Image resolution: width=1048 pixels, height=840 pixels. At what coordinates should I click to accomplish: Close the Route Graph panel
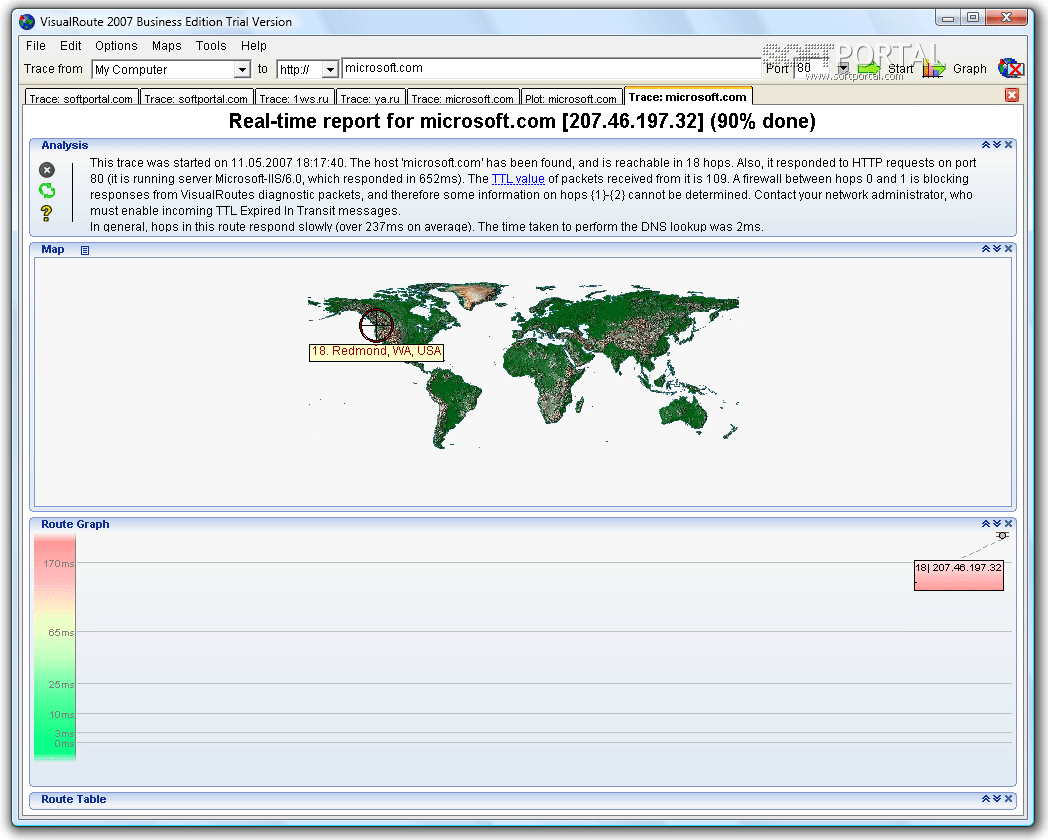[x=1009, y=523]
